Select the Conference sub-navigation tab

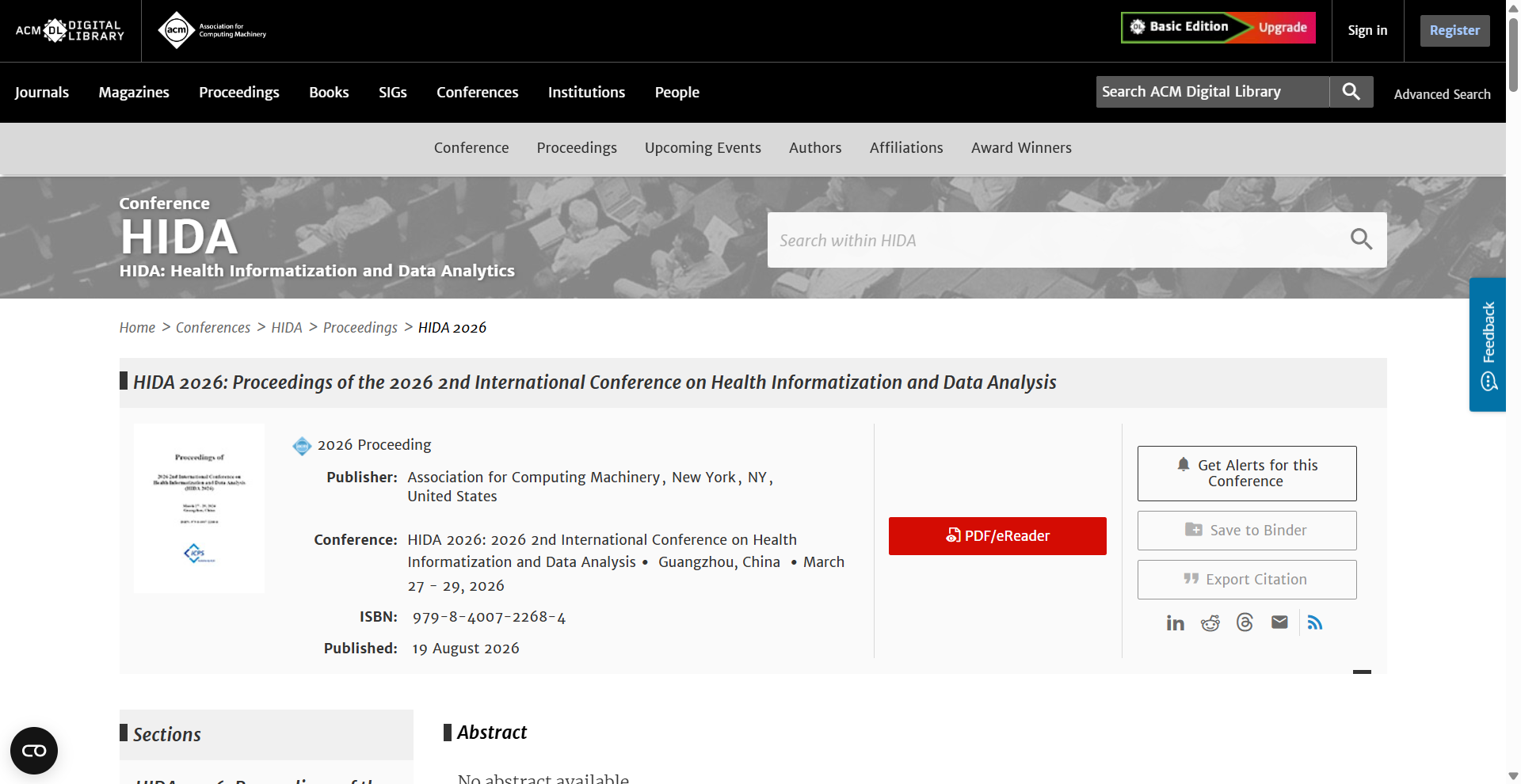point(471,148)
